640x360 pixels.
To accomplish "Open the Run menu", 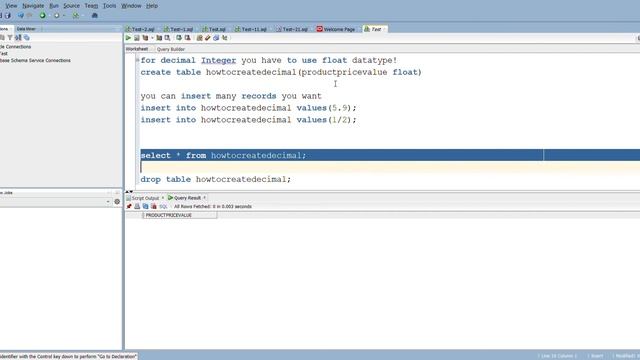I will [54, 6].
